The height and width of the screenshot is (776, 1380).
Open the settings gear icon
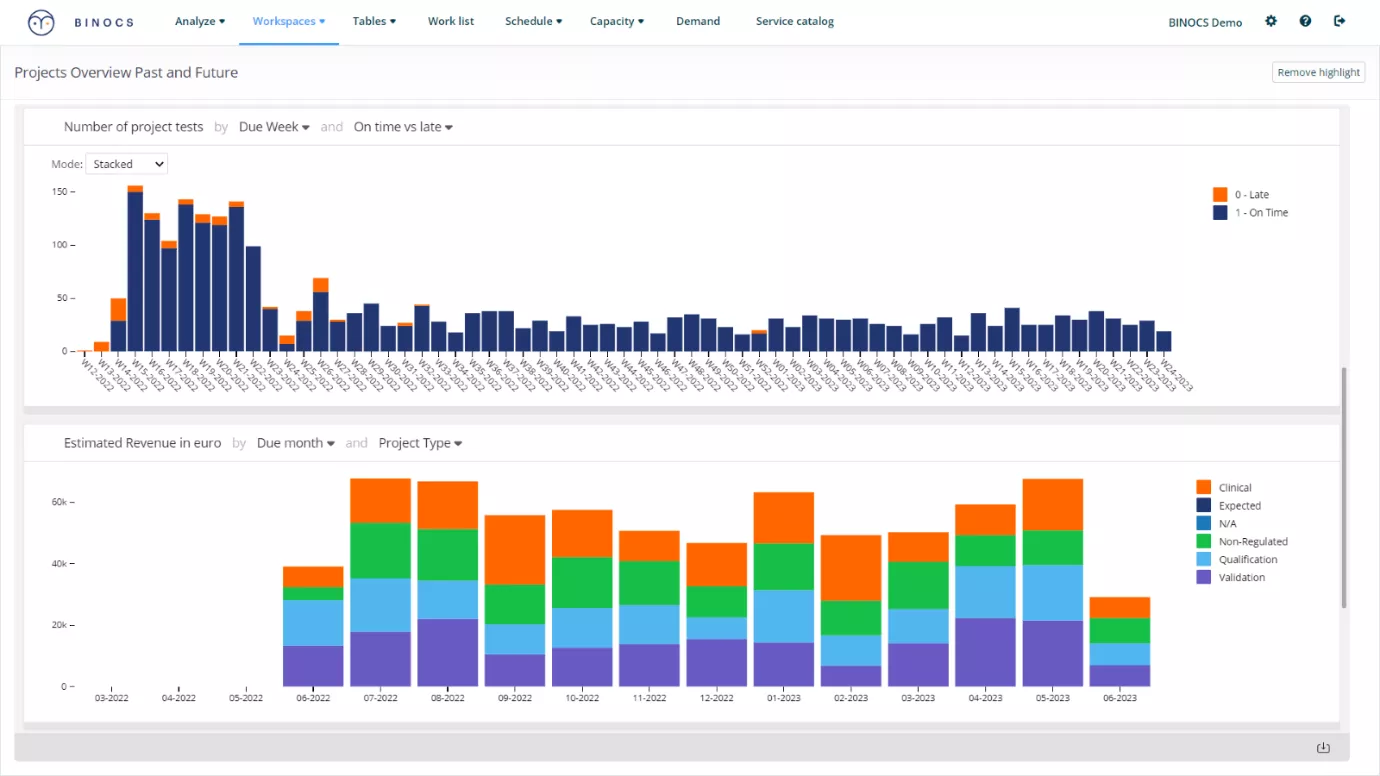coord(1271,21)
